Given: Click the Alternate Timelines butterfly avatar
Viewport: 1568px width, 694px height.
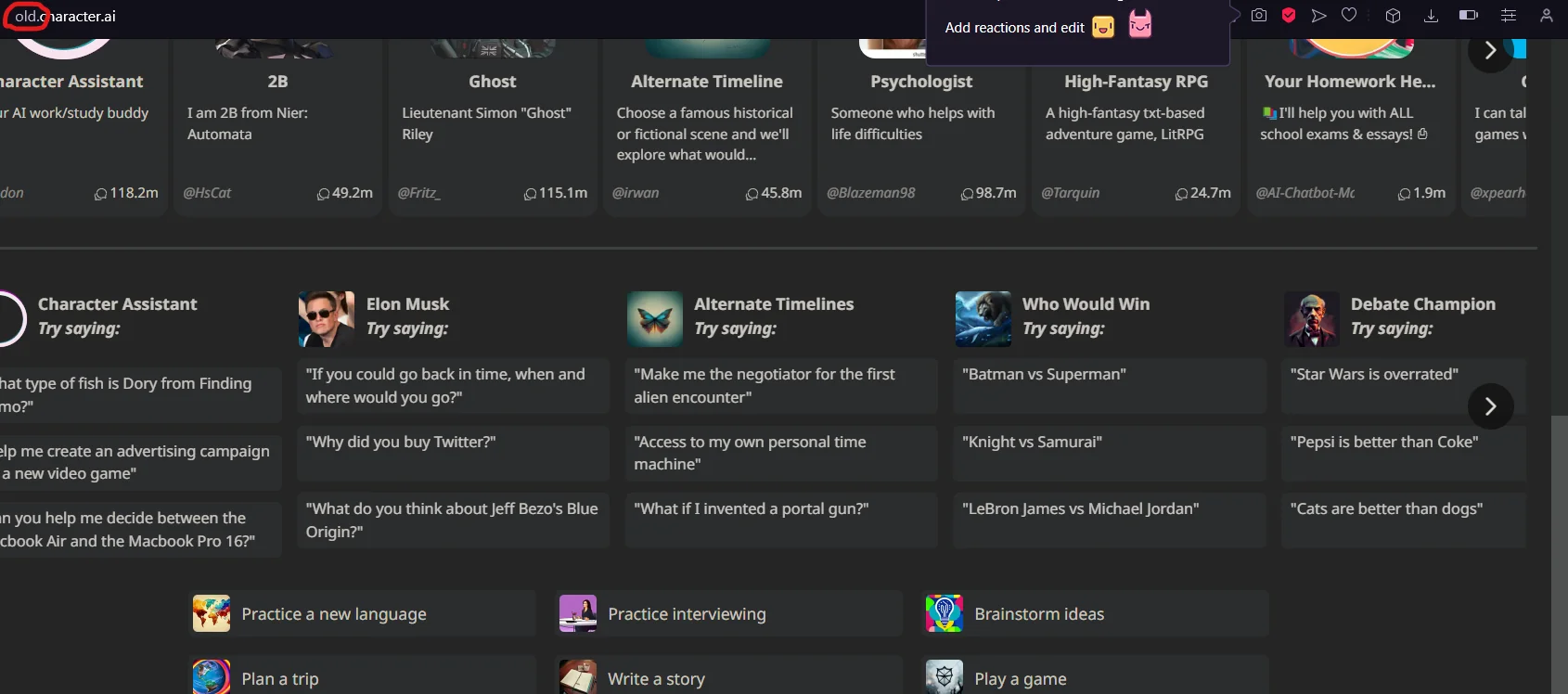Looking at the screenshot, I should (x=655, y=319).
